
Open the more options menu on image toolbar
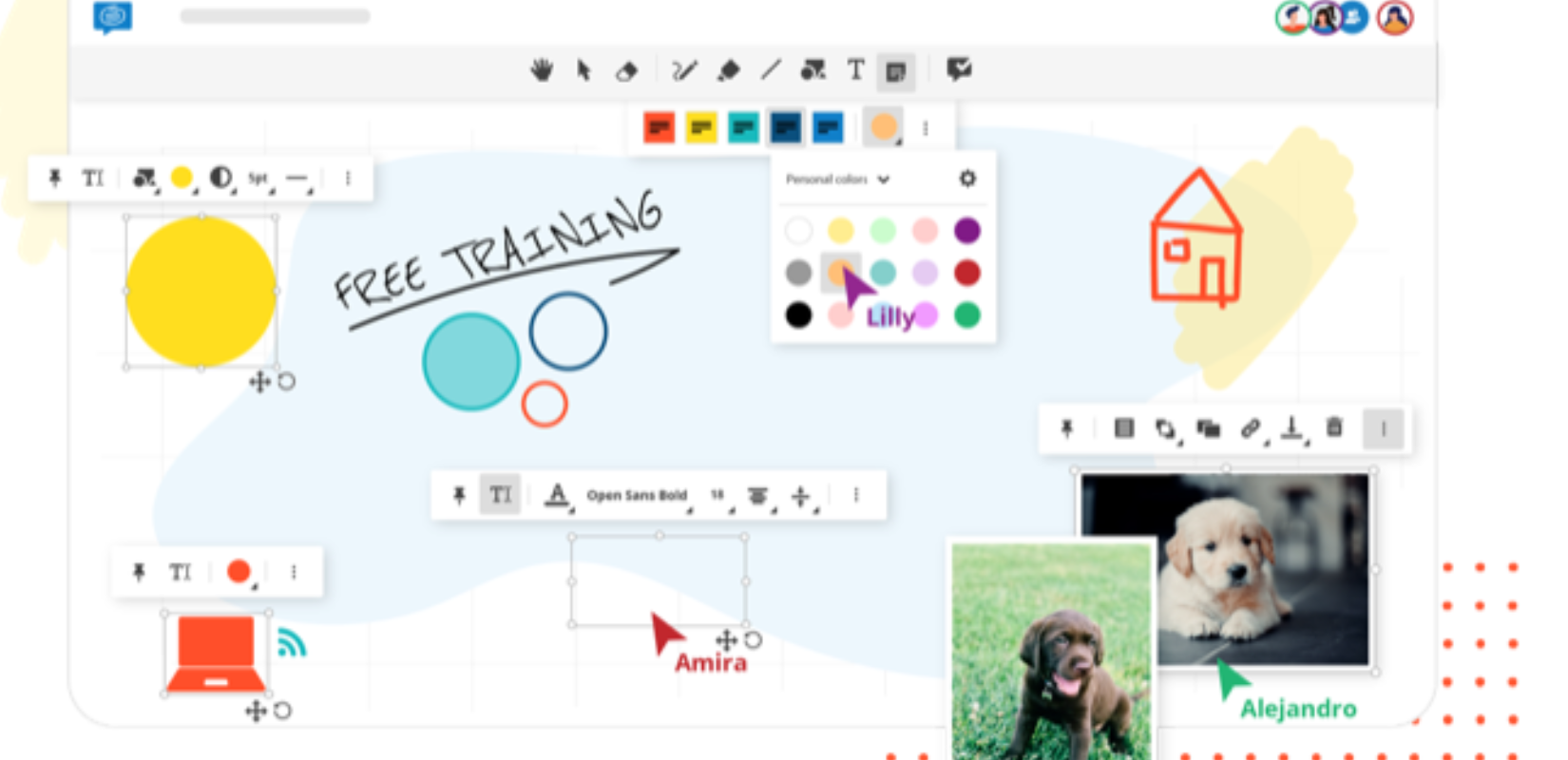pos(1384,429)
